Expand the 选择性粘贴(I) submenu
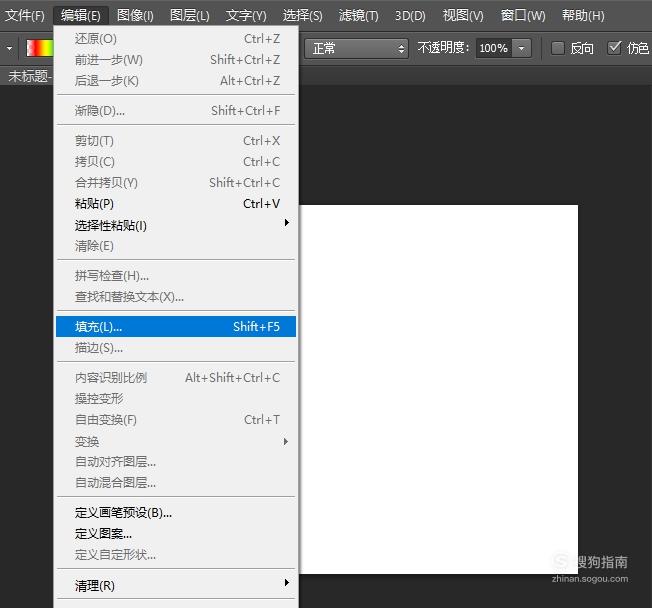Screen dimensions: 652x608 tap(176, 225)
